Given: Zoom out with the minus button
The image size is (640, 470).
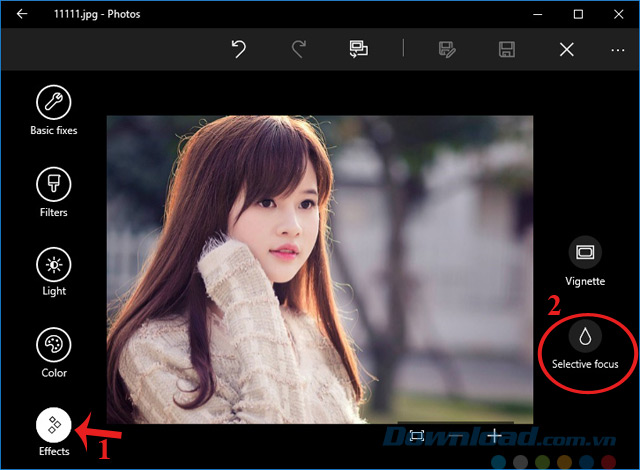Looking at the screenshot, I should [456, 436].
